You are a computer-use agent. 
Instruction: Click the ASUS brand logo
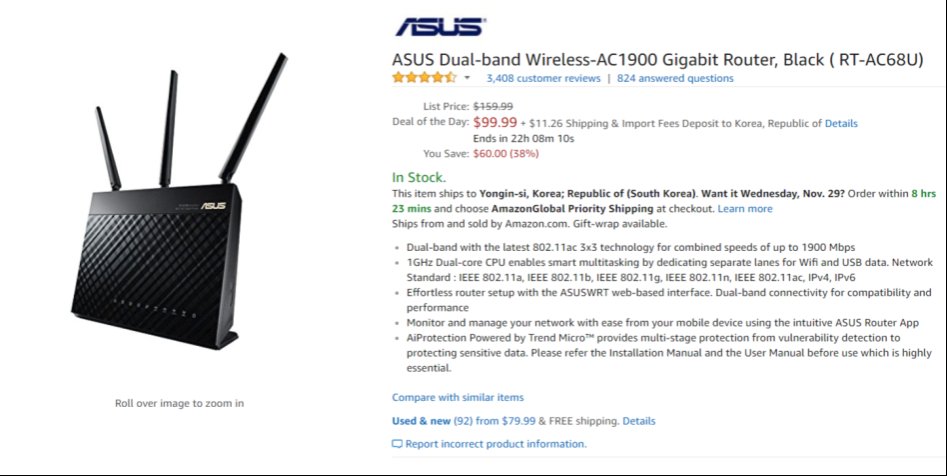440,27
